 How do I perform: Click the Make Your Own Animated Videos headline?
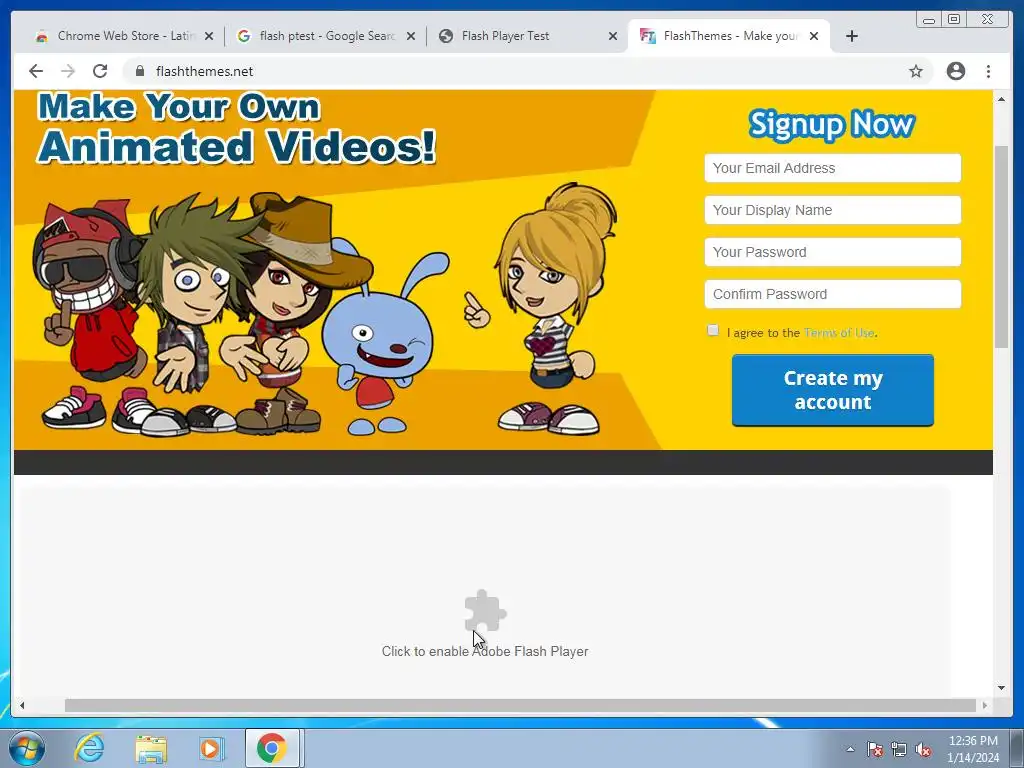pyautogui.click(x=236, y=127)
